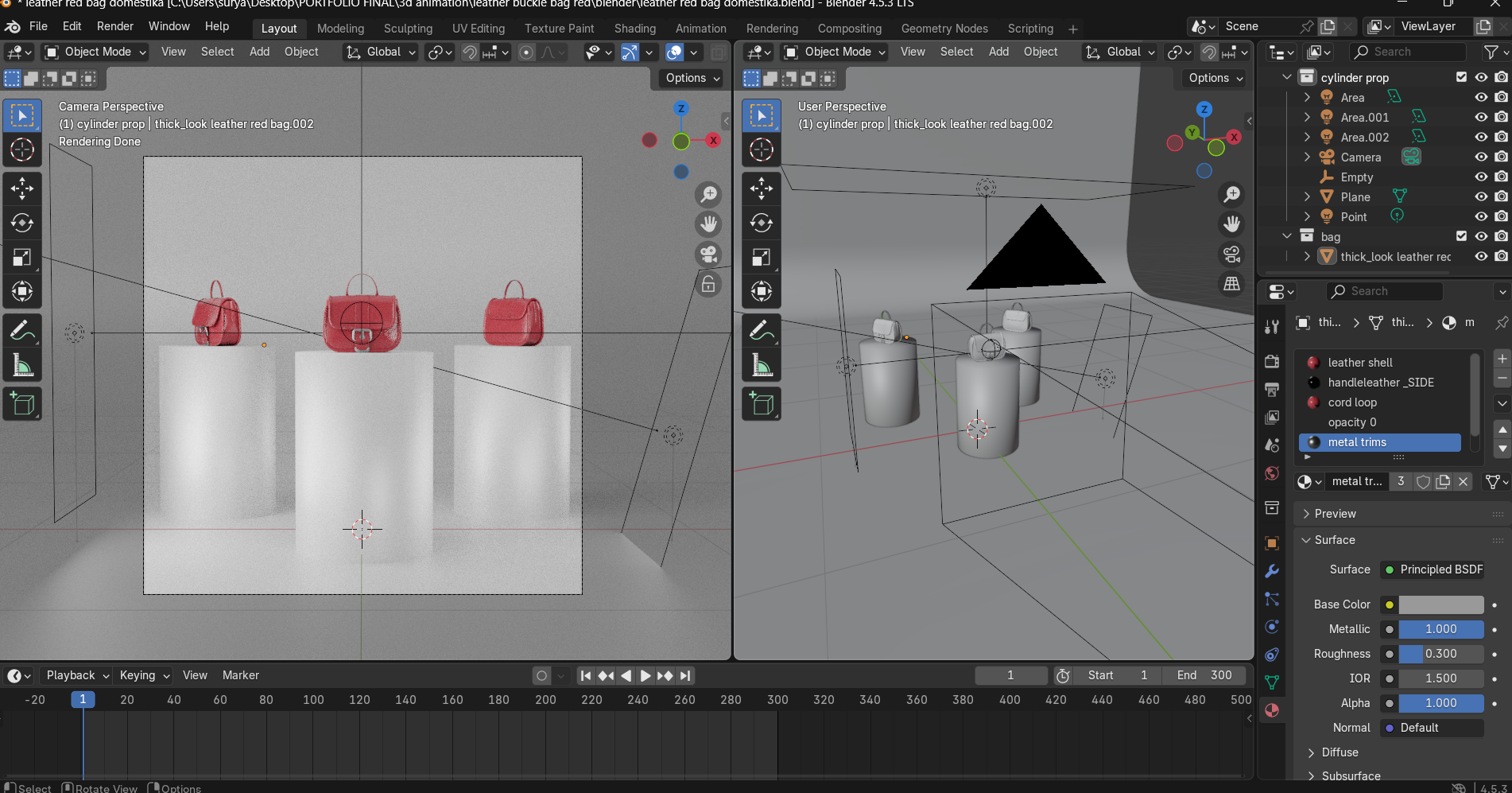The height and width of the screenshot is (793, 1512).
Task: Switch to the Shading workspace tab
Action: tap(634, 28)
